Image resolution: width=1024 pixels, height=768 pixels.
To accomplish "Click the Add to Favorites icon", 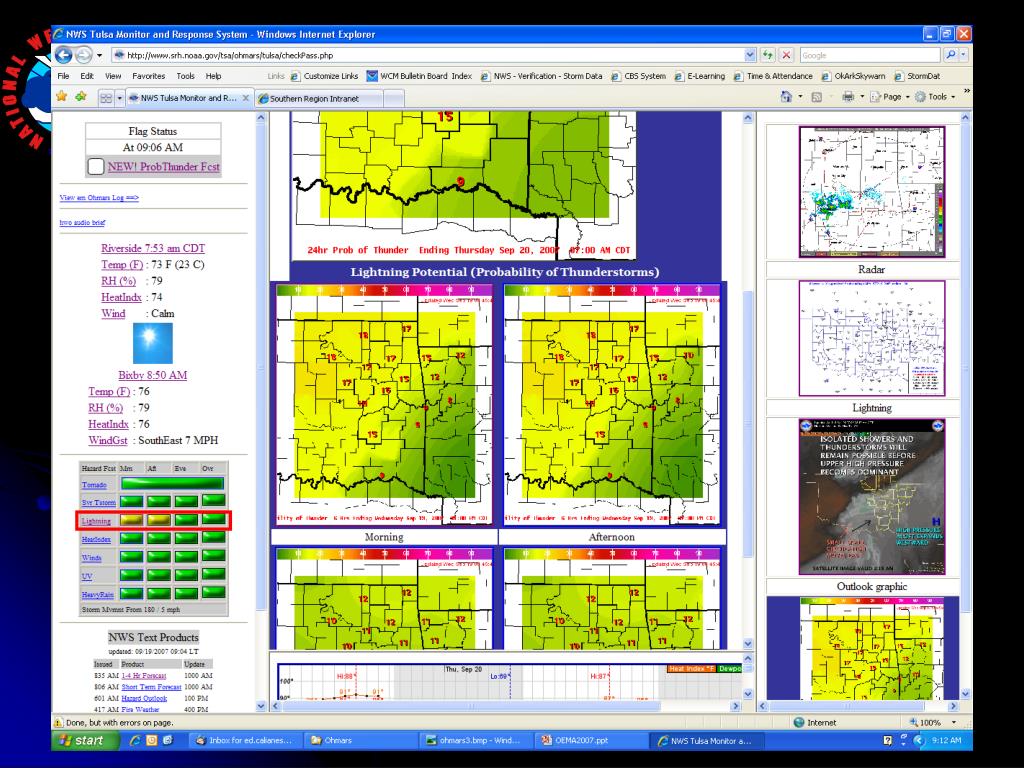I will click(x=81, y=97).
